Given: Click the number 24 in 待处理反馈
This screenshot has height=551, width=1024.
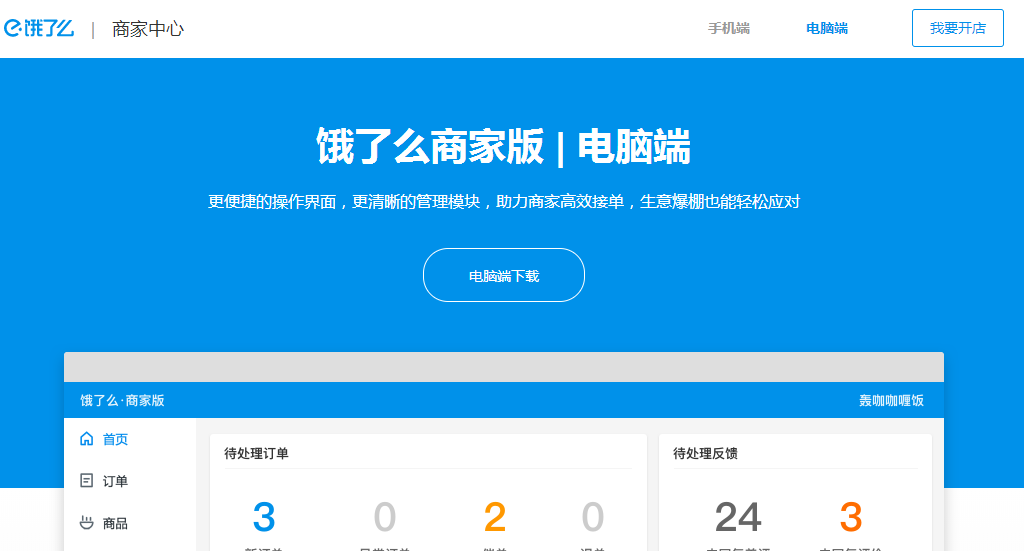Looking at the screenshot, I should coord(738,517).
